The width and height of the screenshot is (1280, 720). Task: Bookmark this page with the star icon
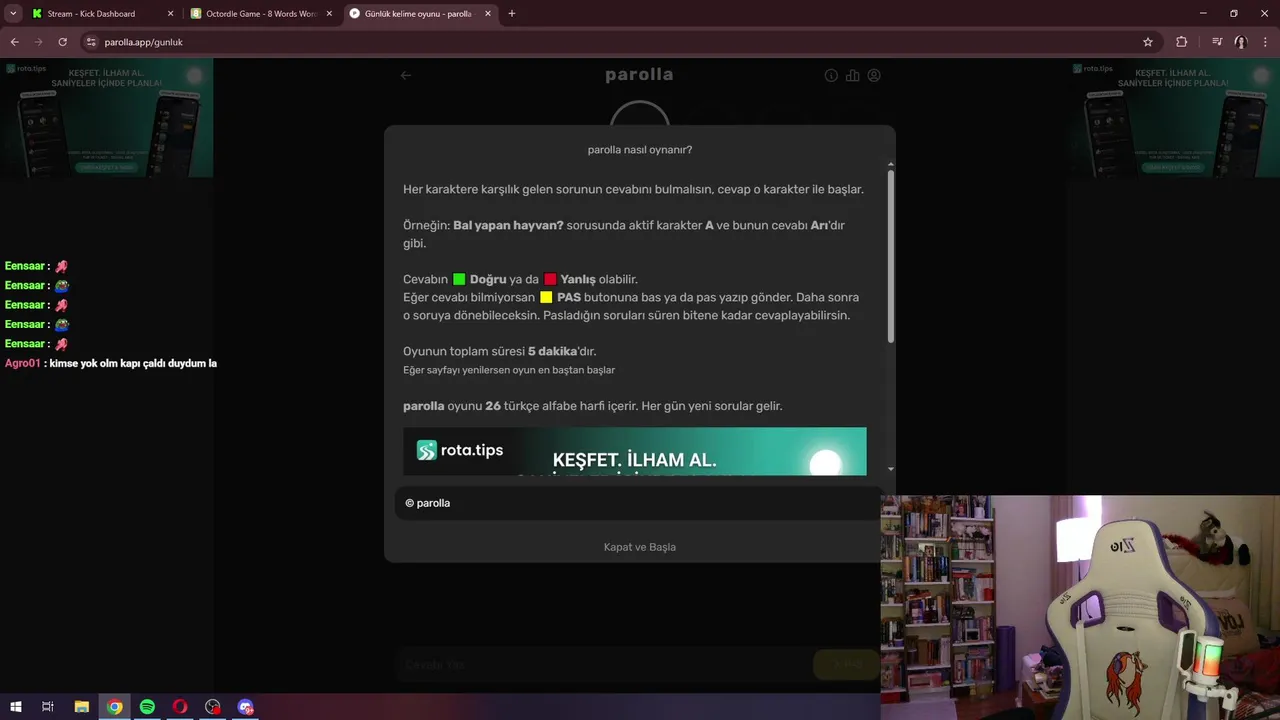point(1148,42)
